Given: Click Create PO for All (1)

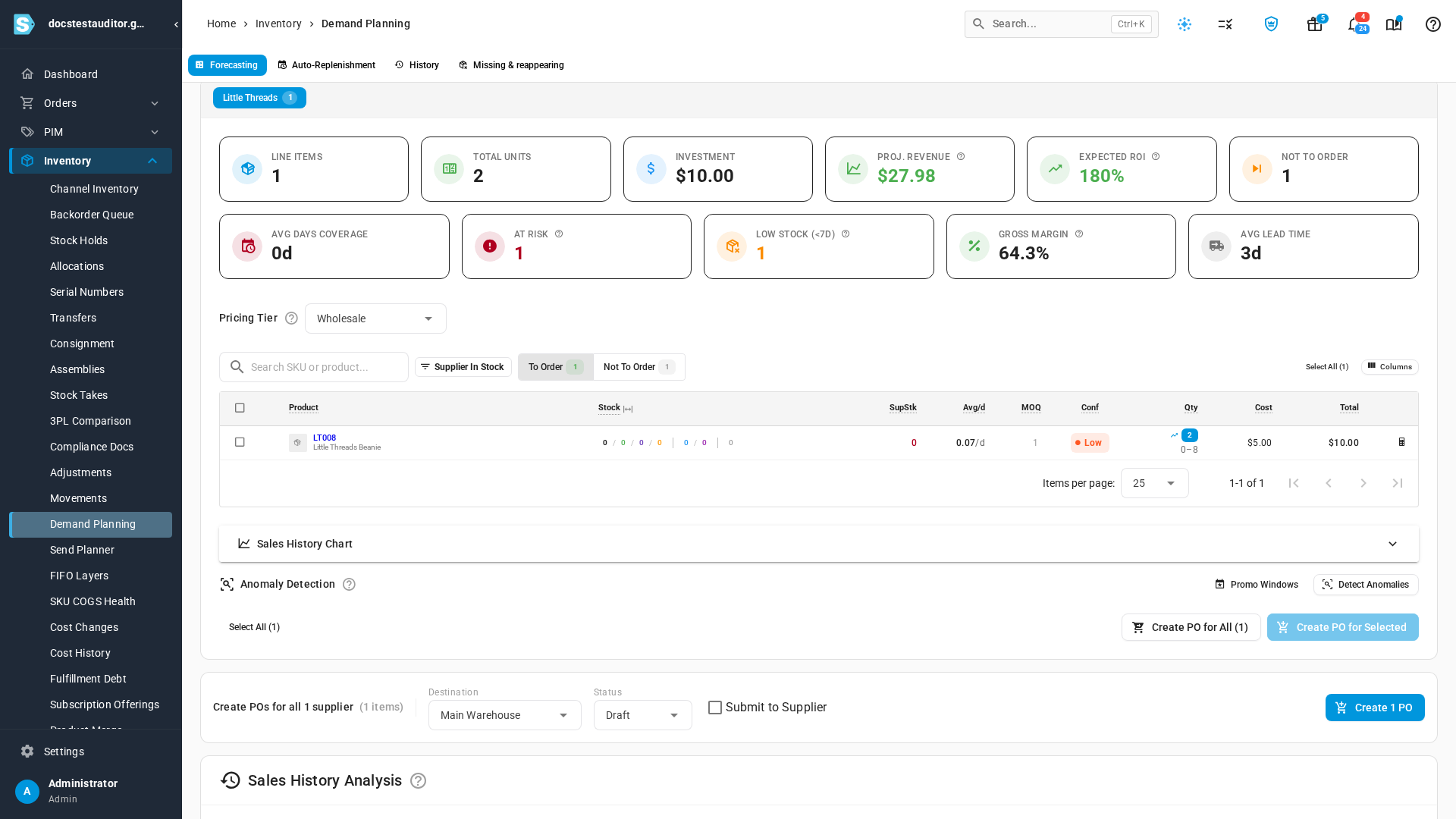Looking at the screenshot, I should [x=1191, y=627].
